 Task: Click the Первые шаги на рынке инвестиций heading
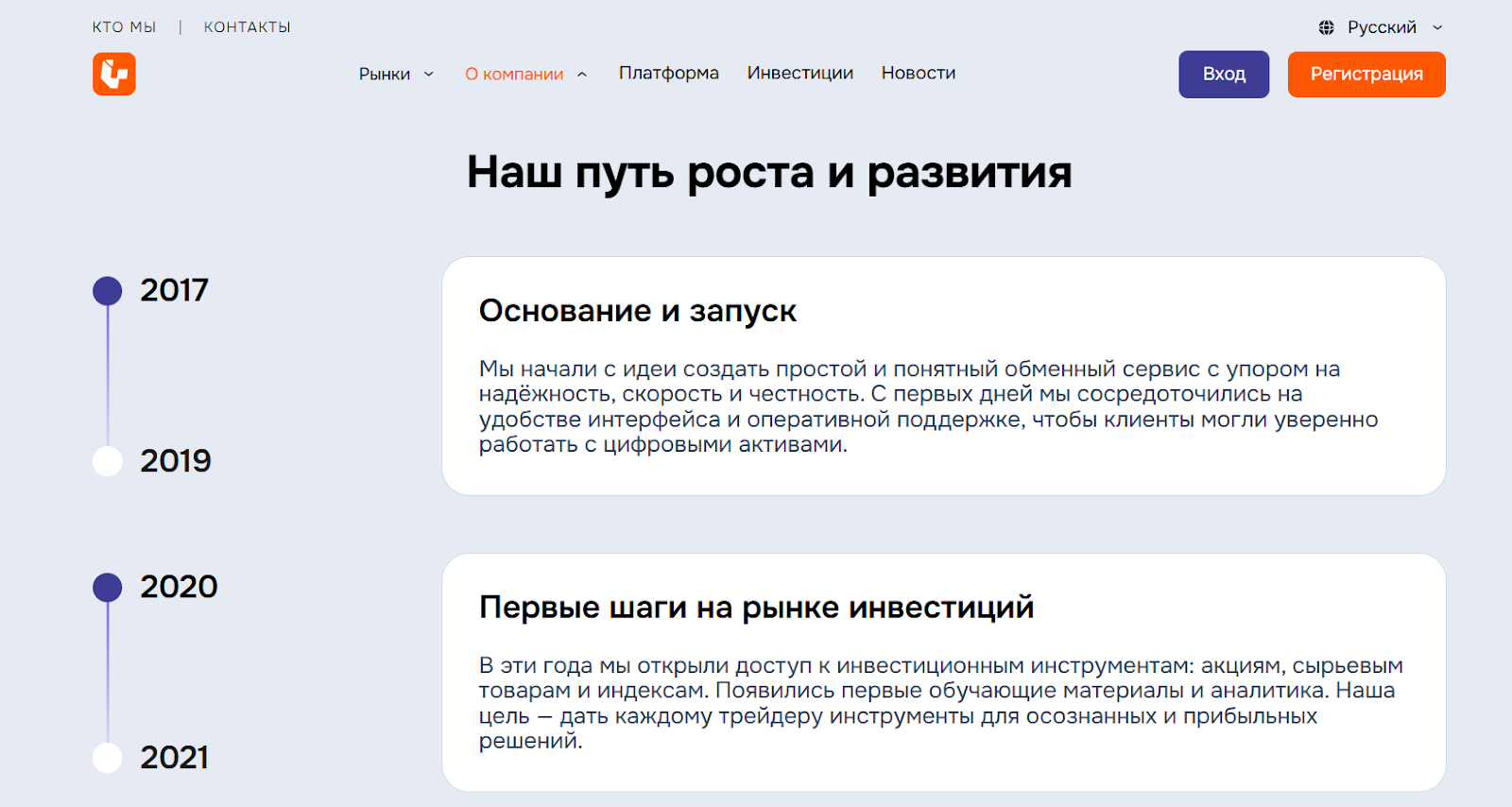coord(756,607)
